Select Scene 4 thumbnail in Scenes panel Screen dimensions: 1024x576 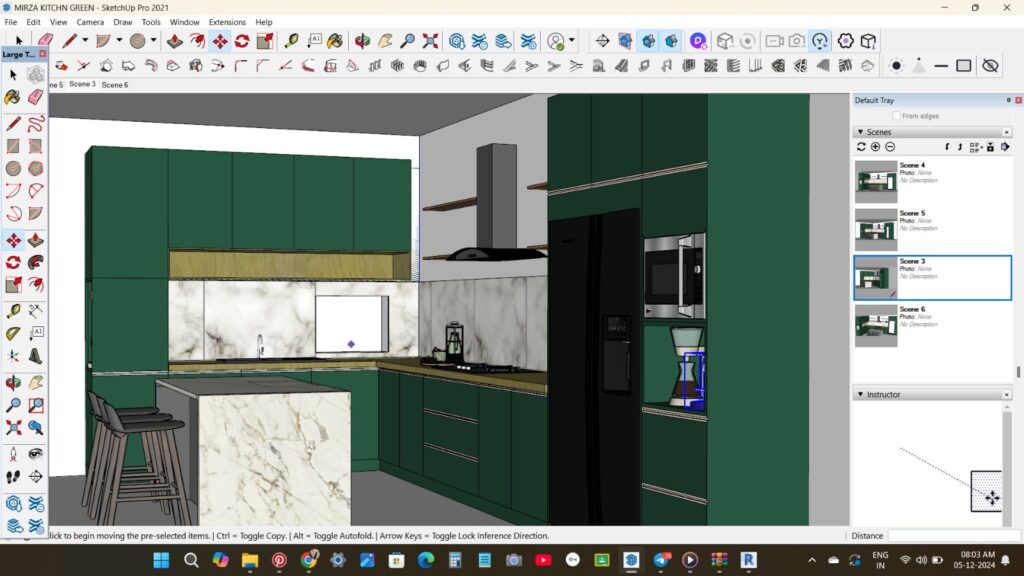(x=876, y=182)
